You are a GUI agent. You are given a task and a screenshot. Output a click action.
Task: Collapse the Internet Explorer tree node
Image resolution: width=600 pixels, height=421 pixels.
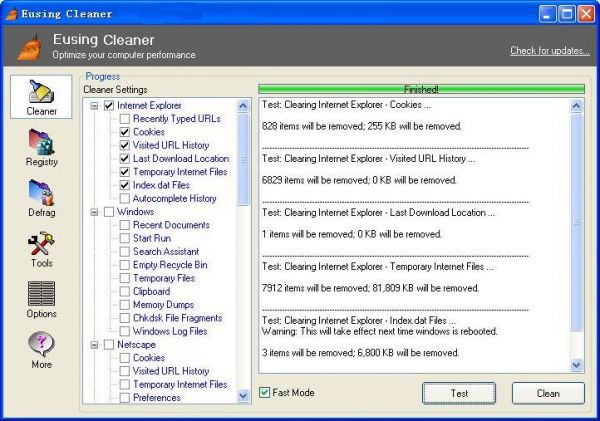(x=94, y=105)
